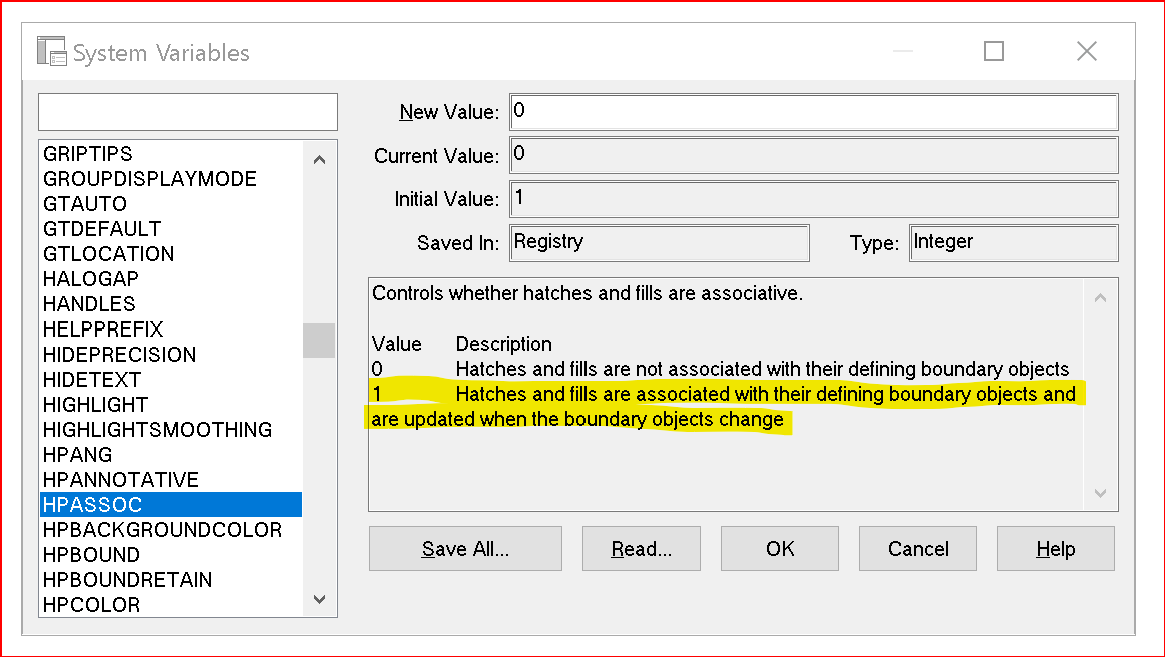The image size is (1166, 658).
Task: Click the description panel scroll-up arrow
Action: click(x=1101, y=297)
